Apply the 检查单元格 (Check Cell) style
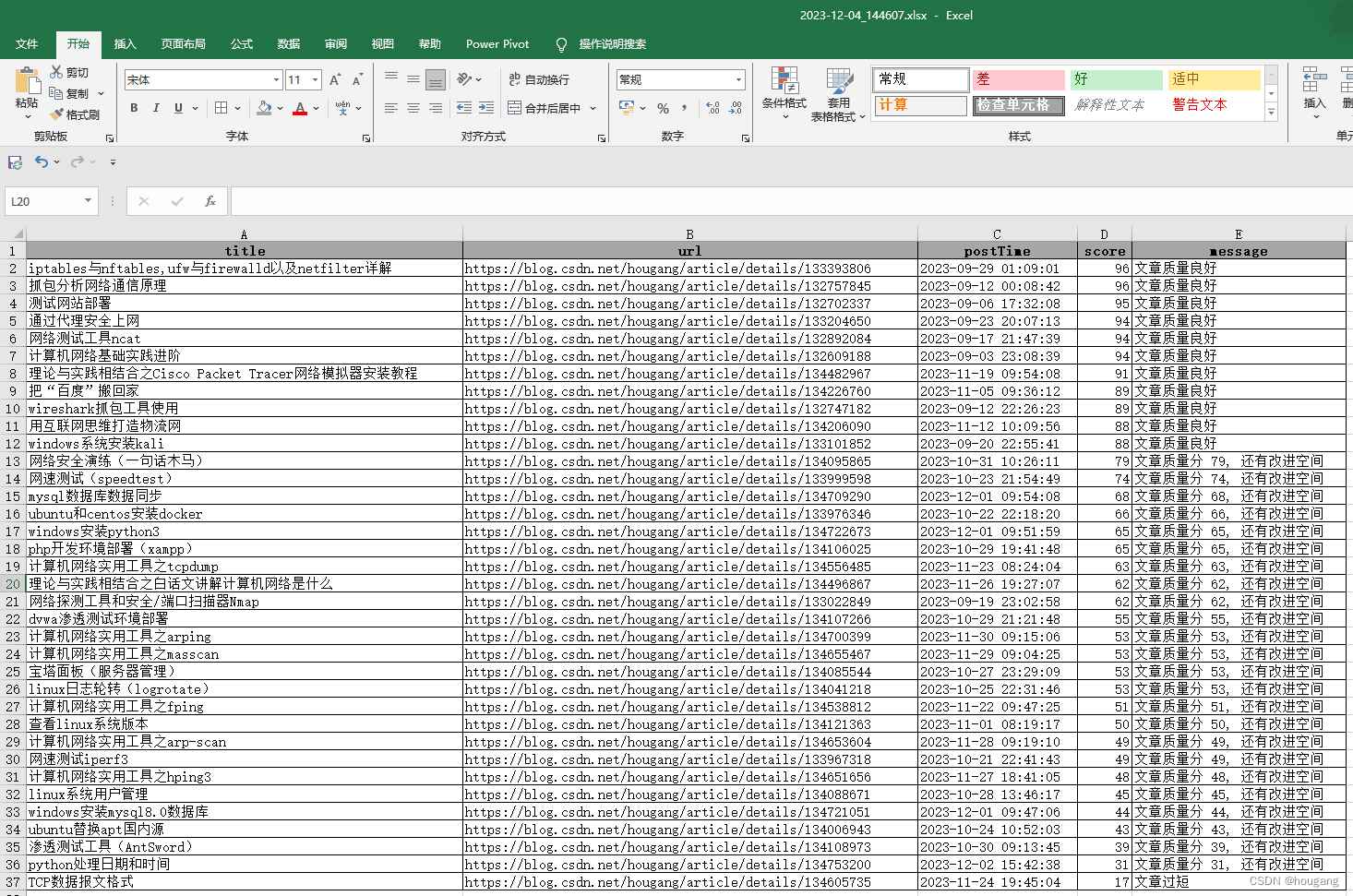 pyautogui.click(x=1019, y=105)
